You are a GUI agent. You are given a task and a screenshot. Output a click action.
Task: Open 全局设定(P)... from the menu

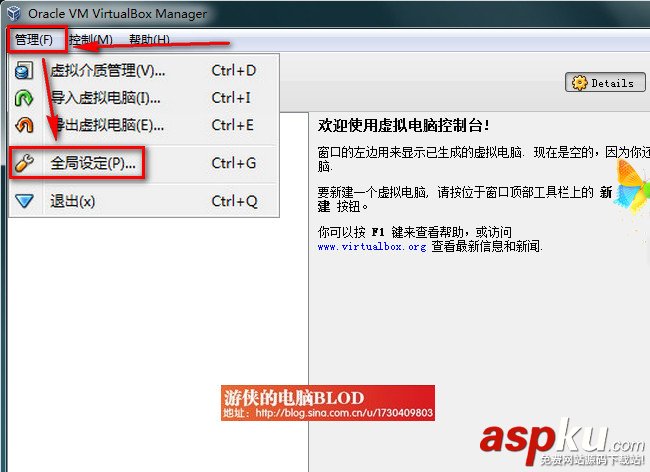point(144,163)
